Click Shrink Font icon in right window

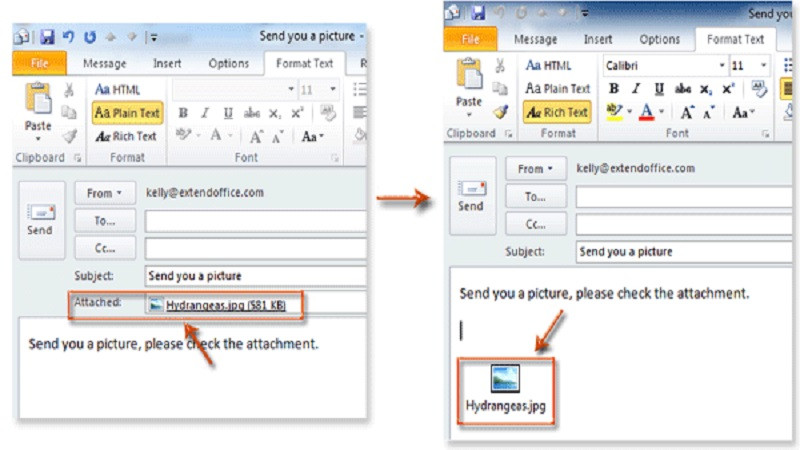tap(709, 112)
